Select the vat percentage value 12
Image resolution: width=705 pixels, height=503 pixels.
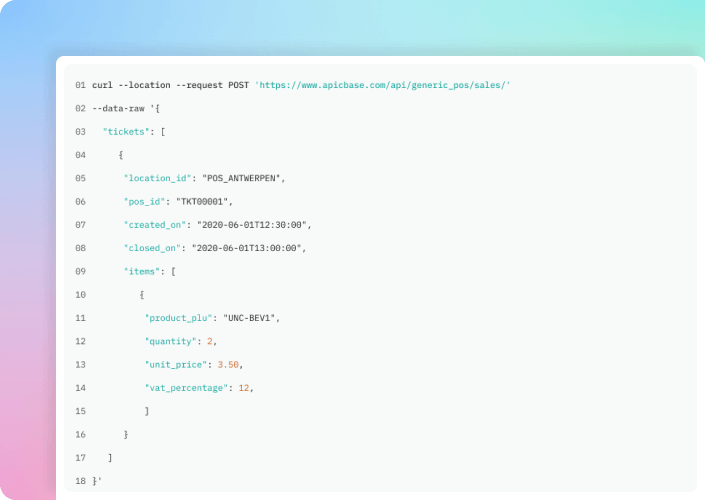[x=244, y=388]
